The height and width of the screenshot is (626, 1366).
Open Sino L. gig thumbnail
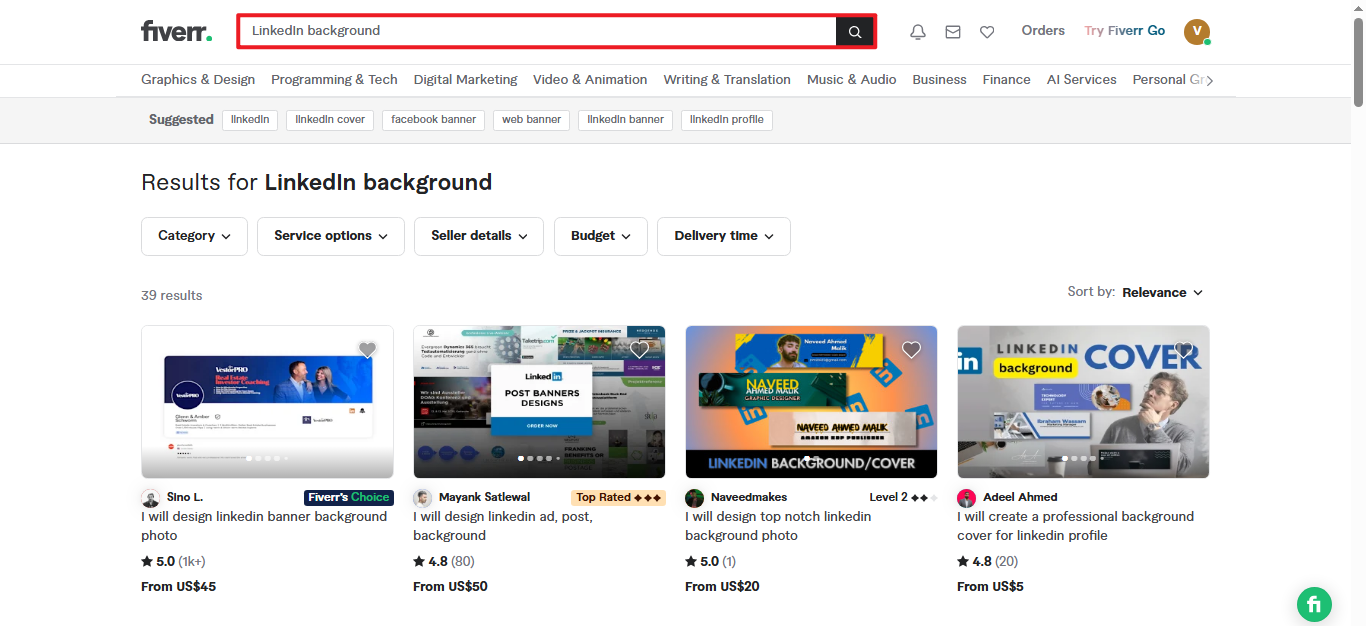tap(267, 402)
